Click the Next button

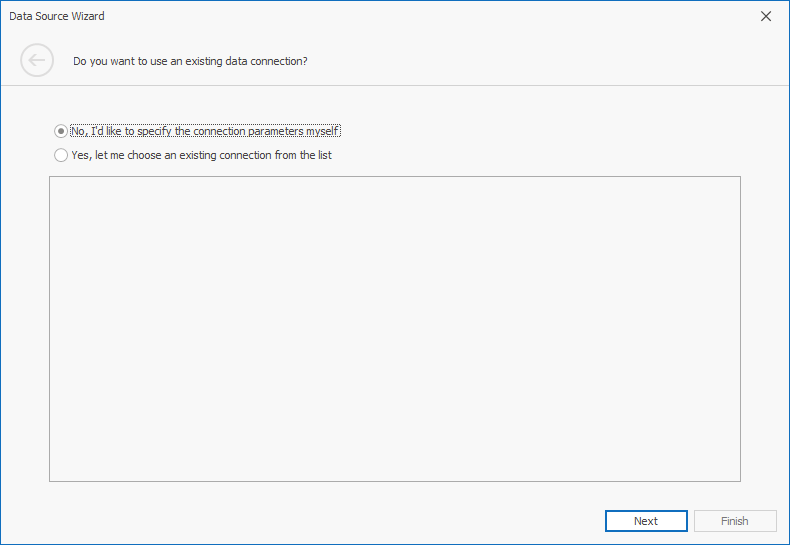pos(646,521)
